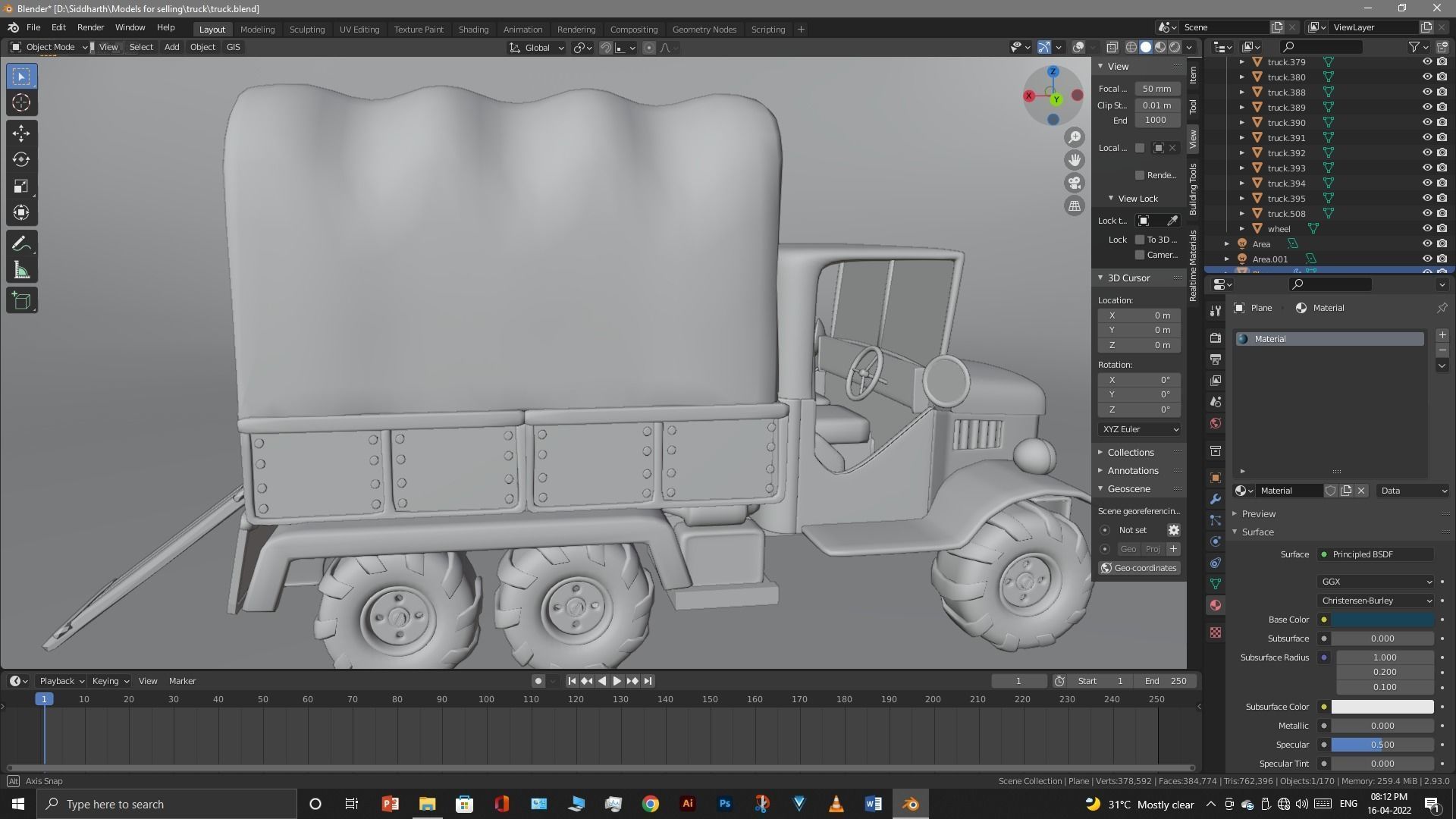Expand the Area.001 outliner item
Viewport: 1456px width, 819px height.
[x=1227, y=259]
